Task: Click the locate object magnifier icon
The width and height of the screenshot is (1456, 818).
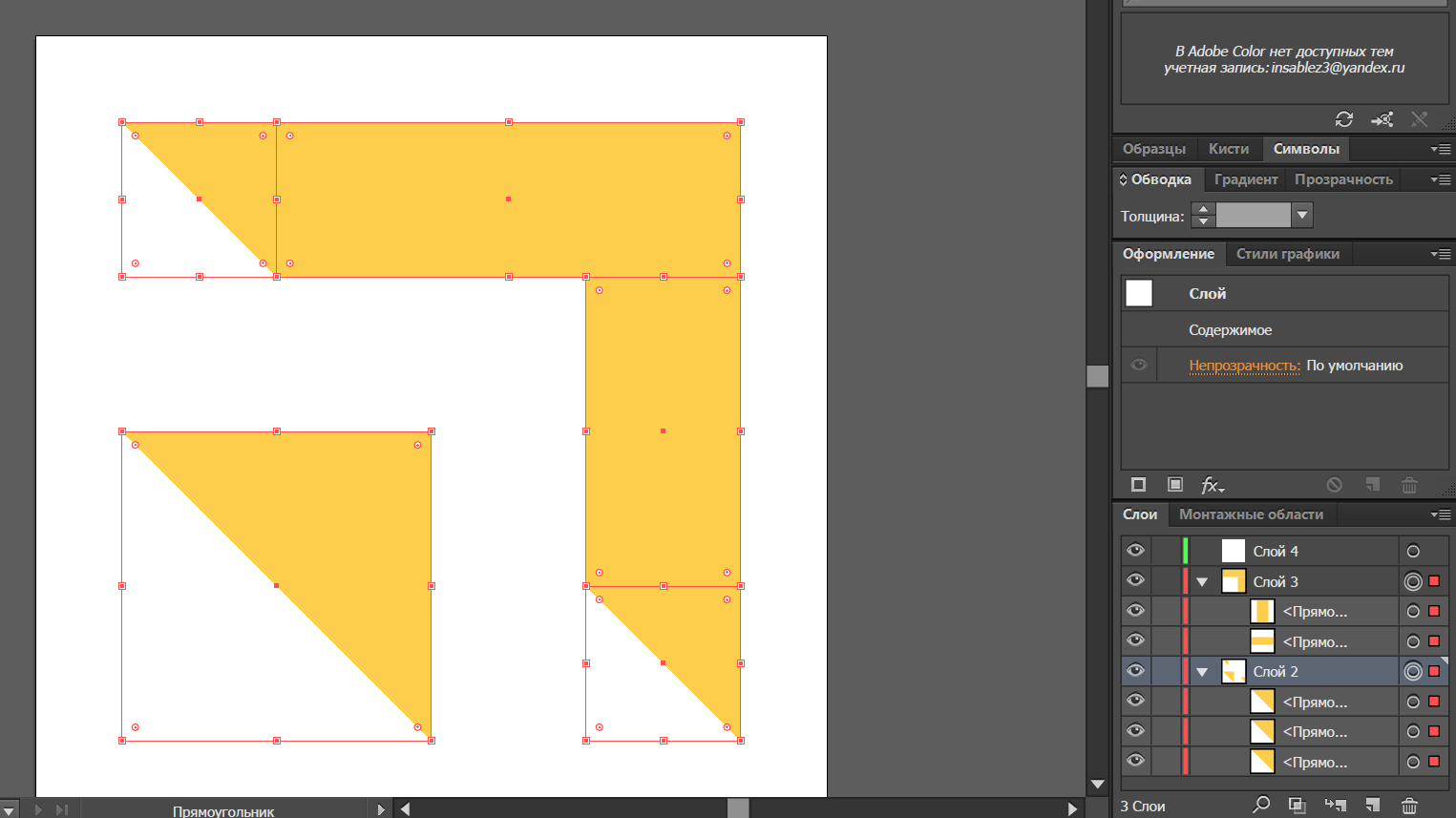Action: (x=1261, y=805)
